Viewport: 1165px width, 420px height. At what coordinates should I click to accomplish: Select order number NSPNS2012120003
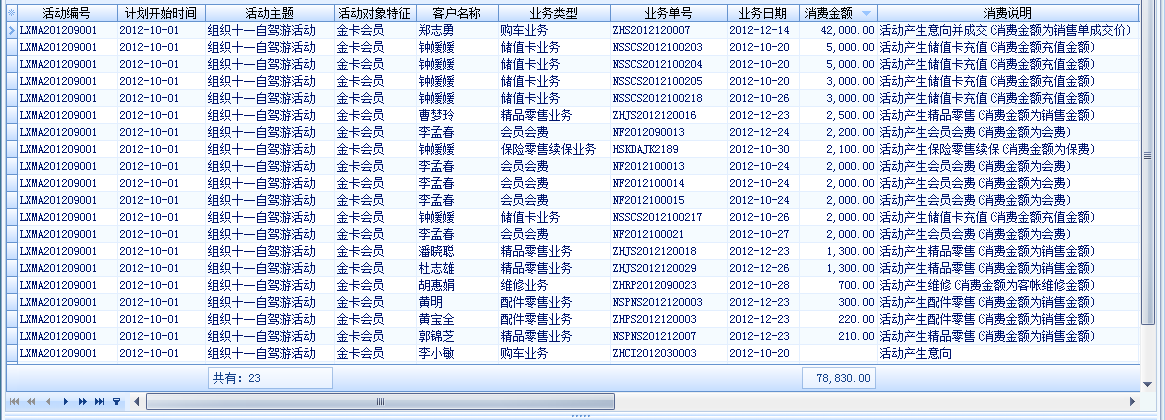click(x=669, y=303)
